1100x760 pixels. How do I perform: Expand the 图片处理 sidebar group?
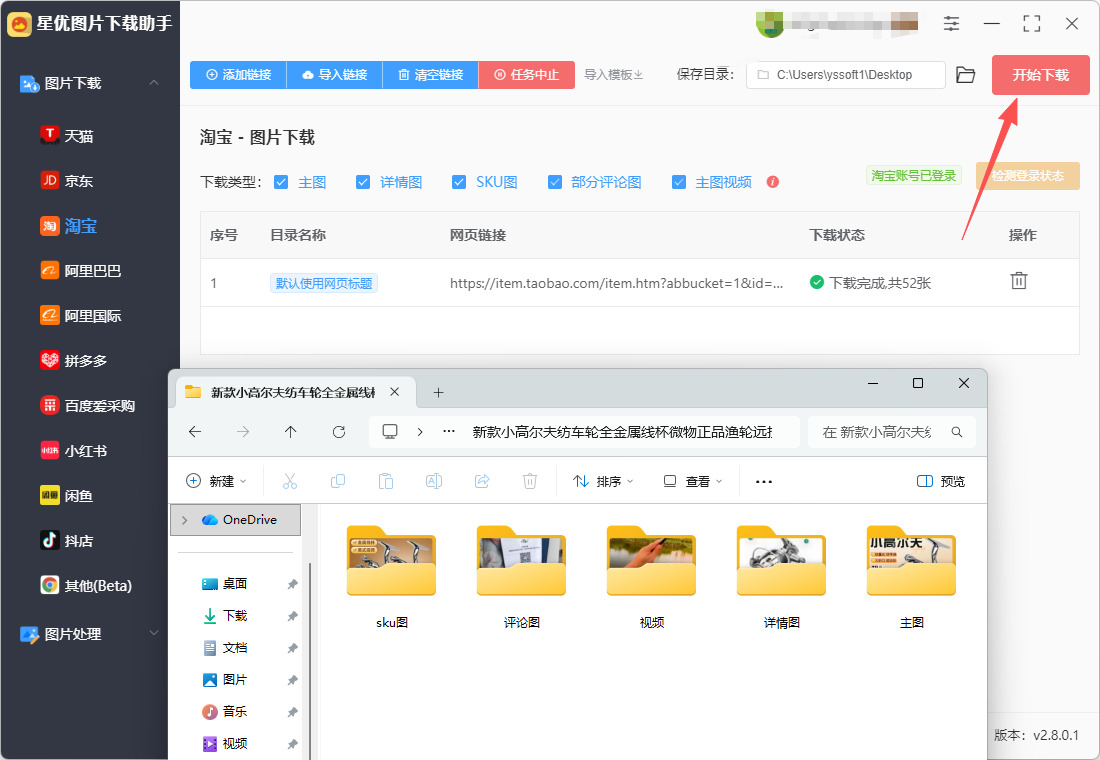point(154,633)
